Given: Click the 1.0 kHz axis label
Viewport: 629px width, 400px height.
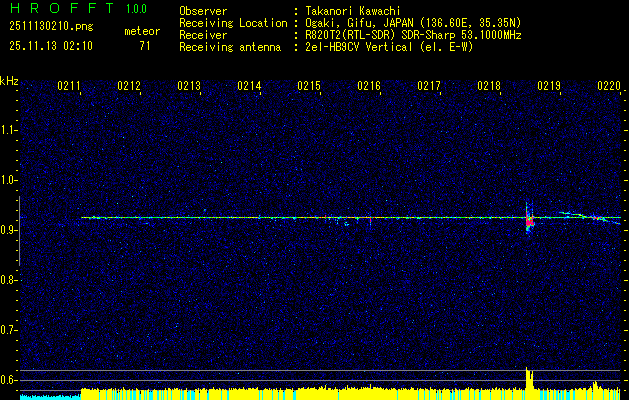Looking at the screenshot, I should [8, 181].
